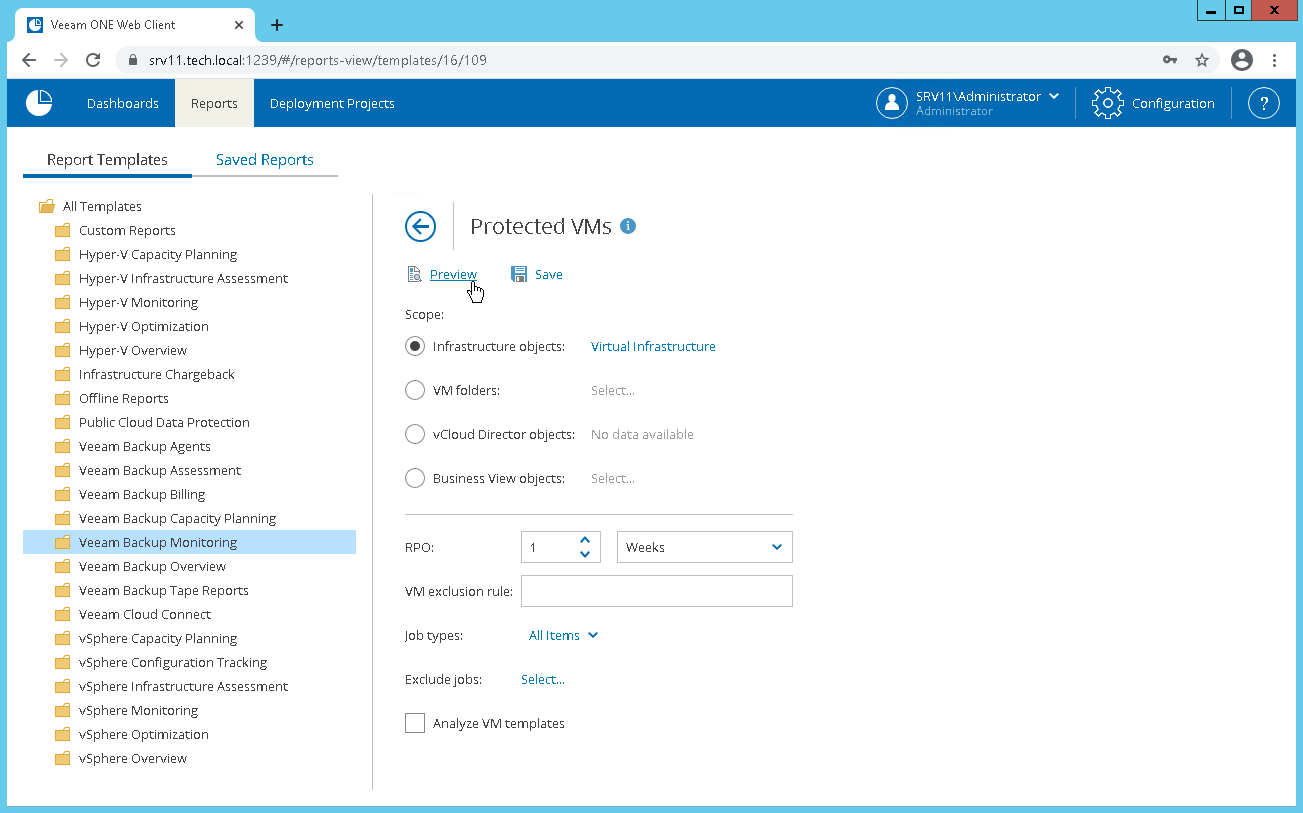Screen dimensions: 1303x813
Task: Click the vSphere Overview folder icon
Action: point(62,758)
